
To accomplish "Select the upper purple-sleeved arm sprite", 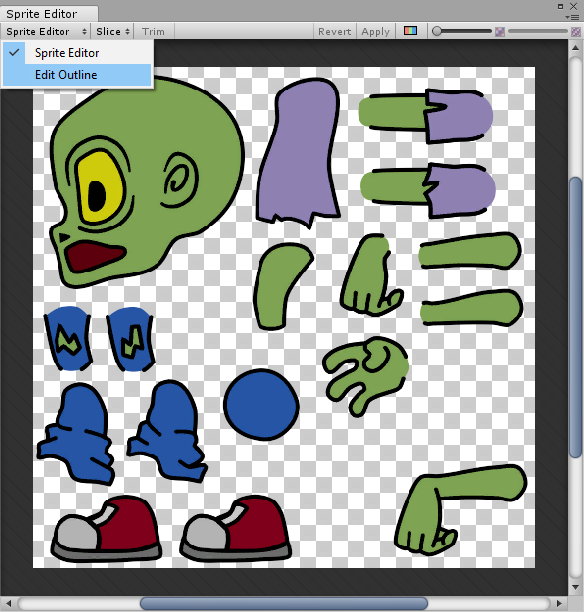I will pos(426,116).
